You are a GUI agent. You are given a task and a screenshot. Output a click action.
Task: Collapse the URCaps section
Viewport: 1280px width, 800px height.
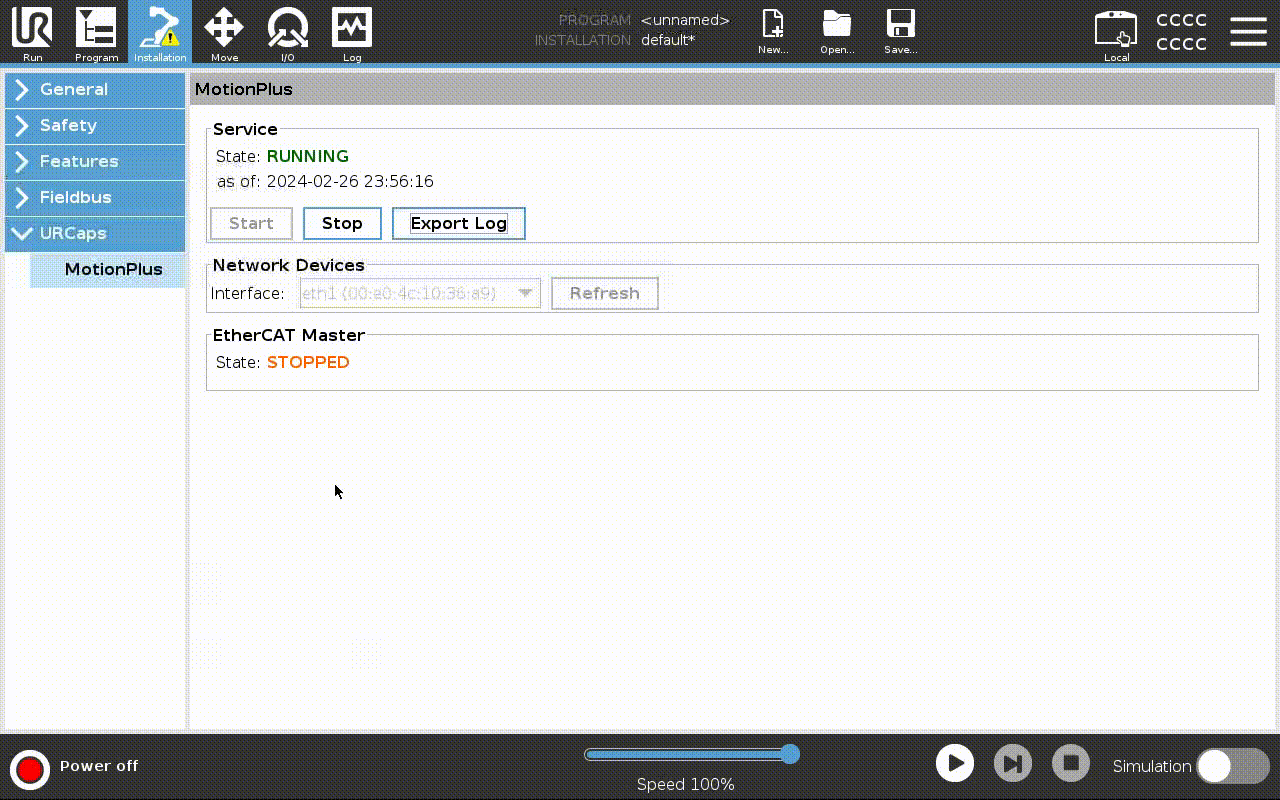[x=95, y=234]
